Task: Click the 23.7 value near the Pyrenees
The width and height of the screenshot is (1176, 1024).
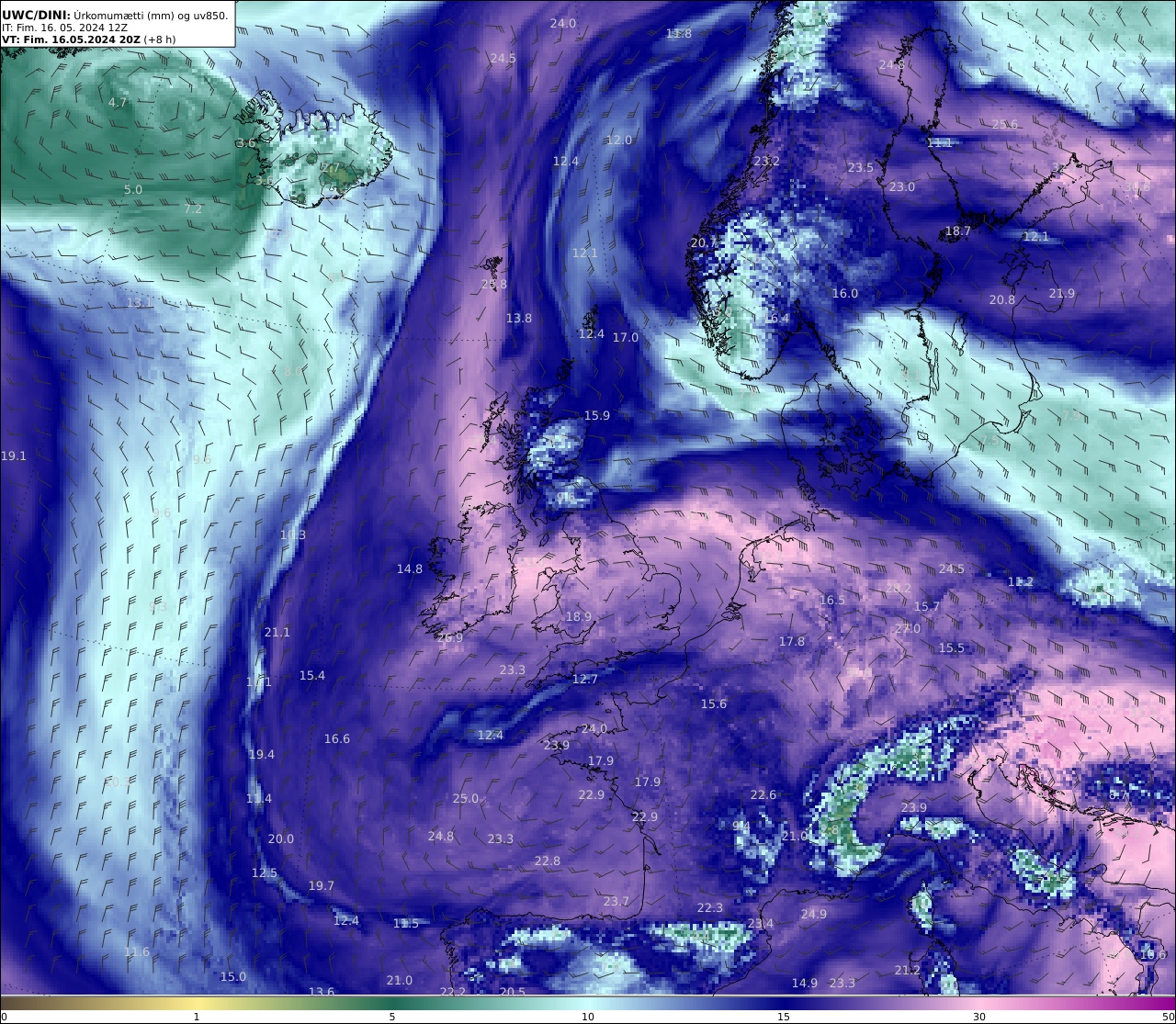Action: point(616,901)
